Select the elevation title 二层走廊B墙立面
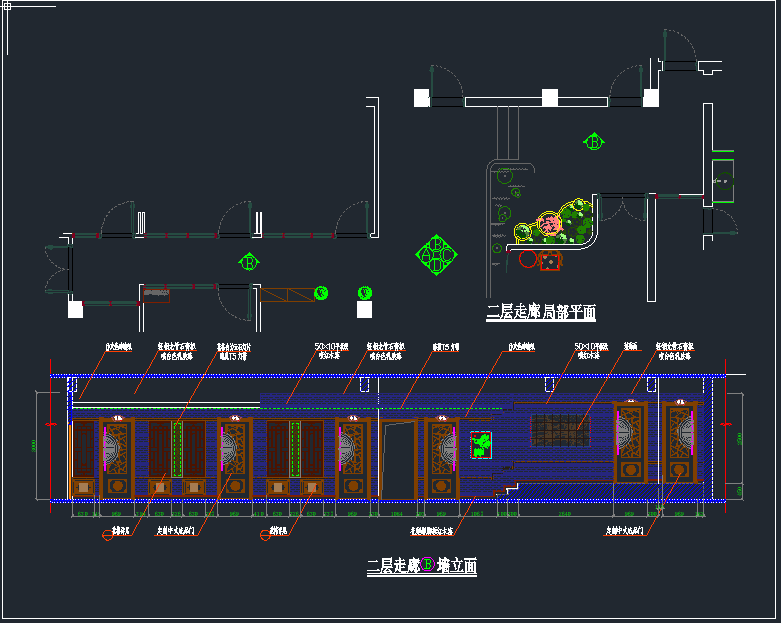Screen dimensions: 781x623 (x=421, y=566)
